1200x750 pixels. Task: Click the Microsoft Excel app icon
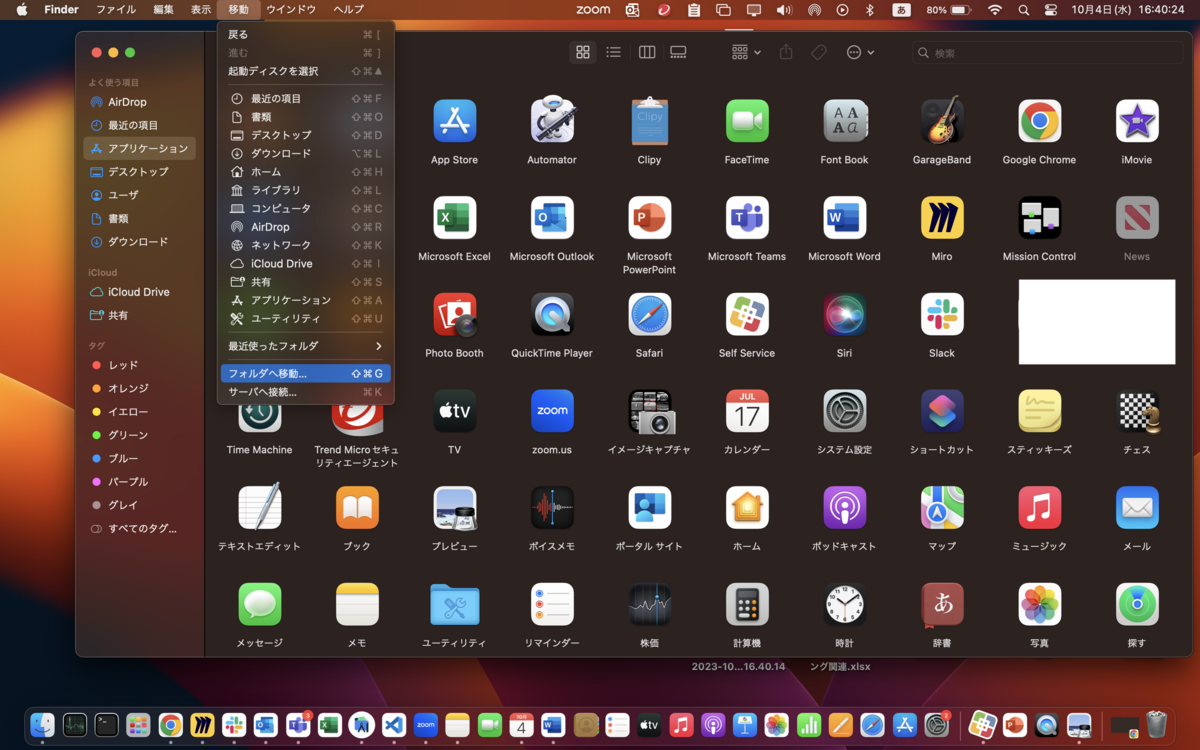click(454, 218)
